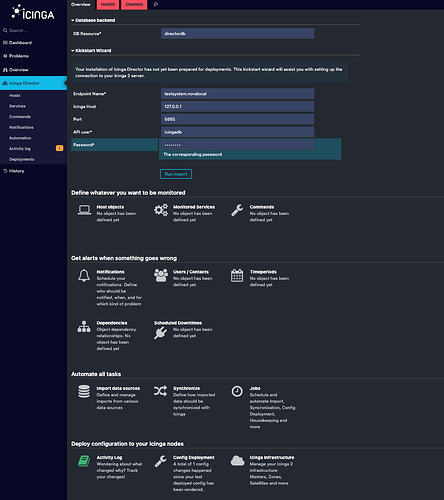Click the Synchronize shuffle icon

tap(160, 391)
